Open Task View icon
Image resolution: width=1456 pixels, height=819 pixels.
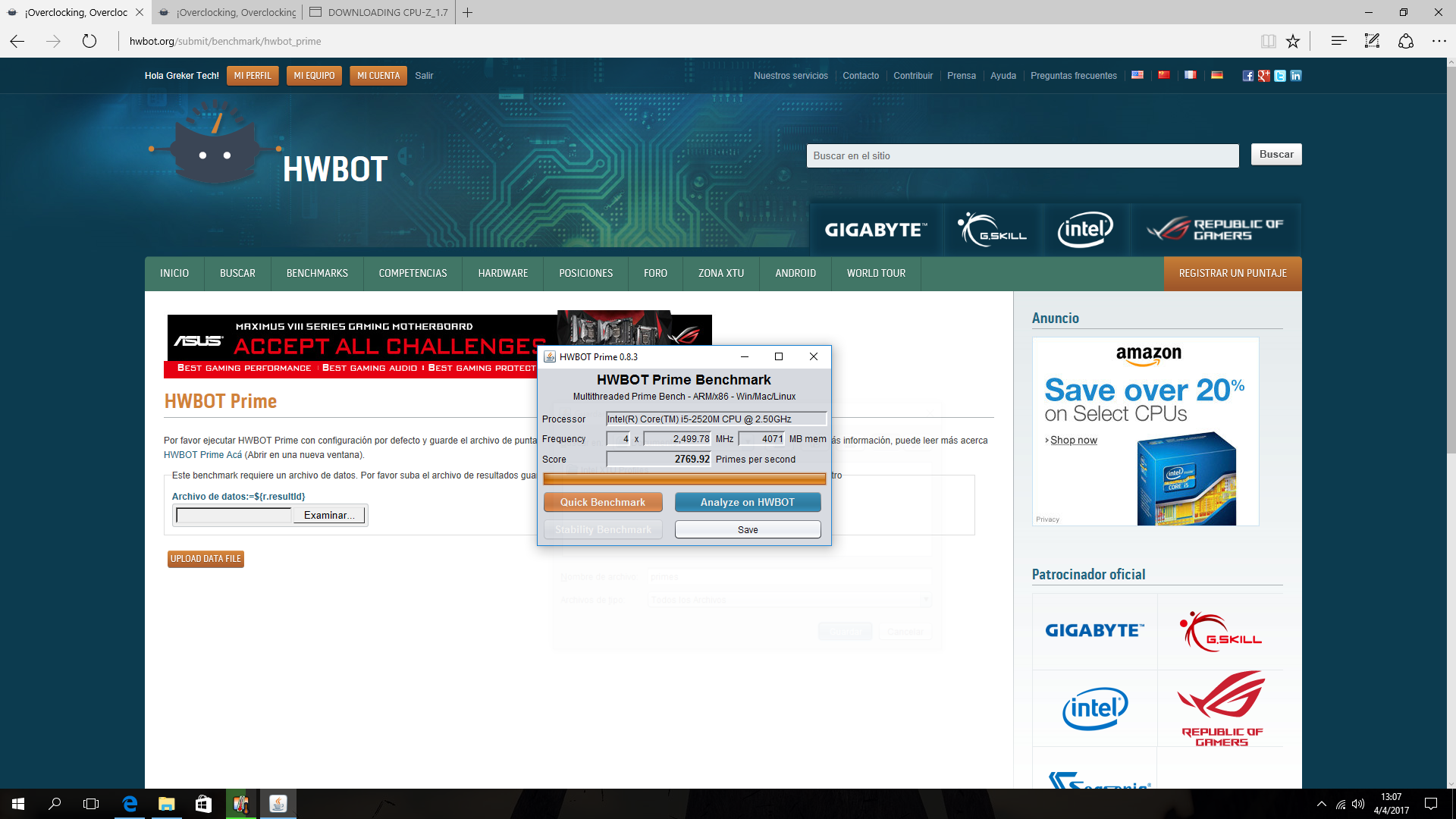click(91, 804)
